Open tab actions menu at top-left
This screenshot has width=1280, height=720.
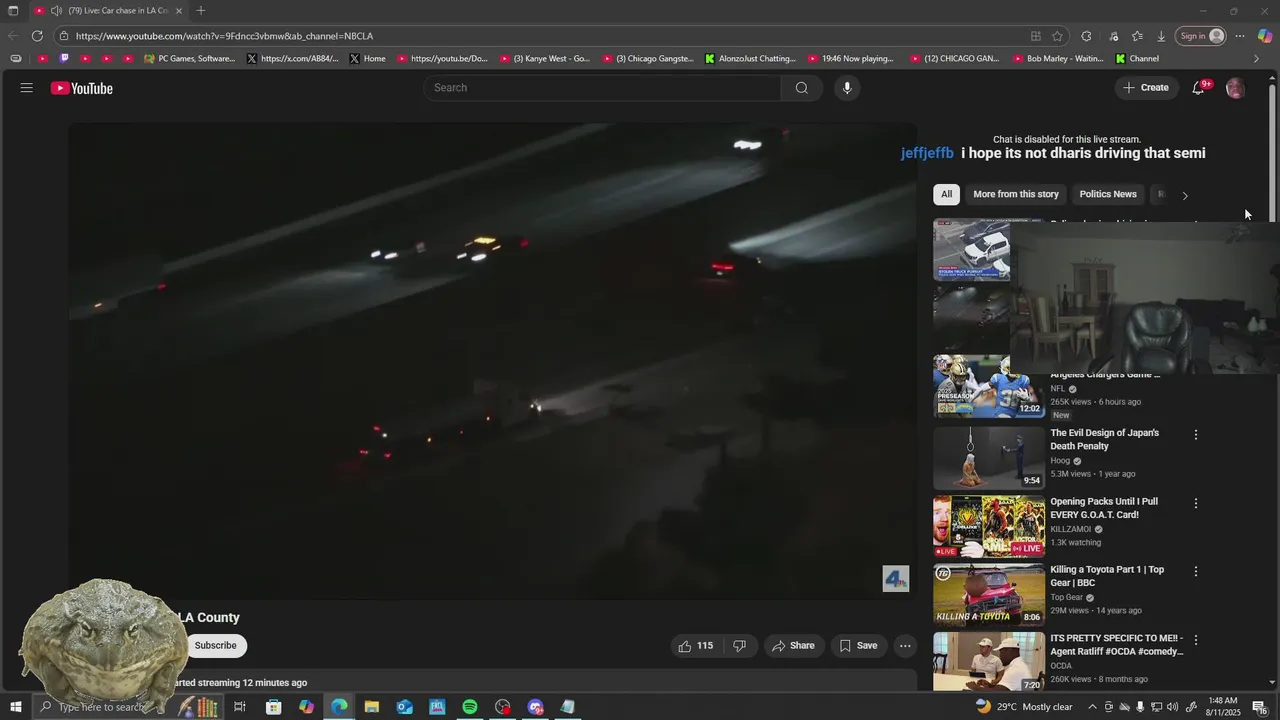pyautogui.click(x=13, y=11)
